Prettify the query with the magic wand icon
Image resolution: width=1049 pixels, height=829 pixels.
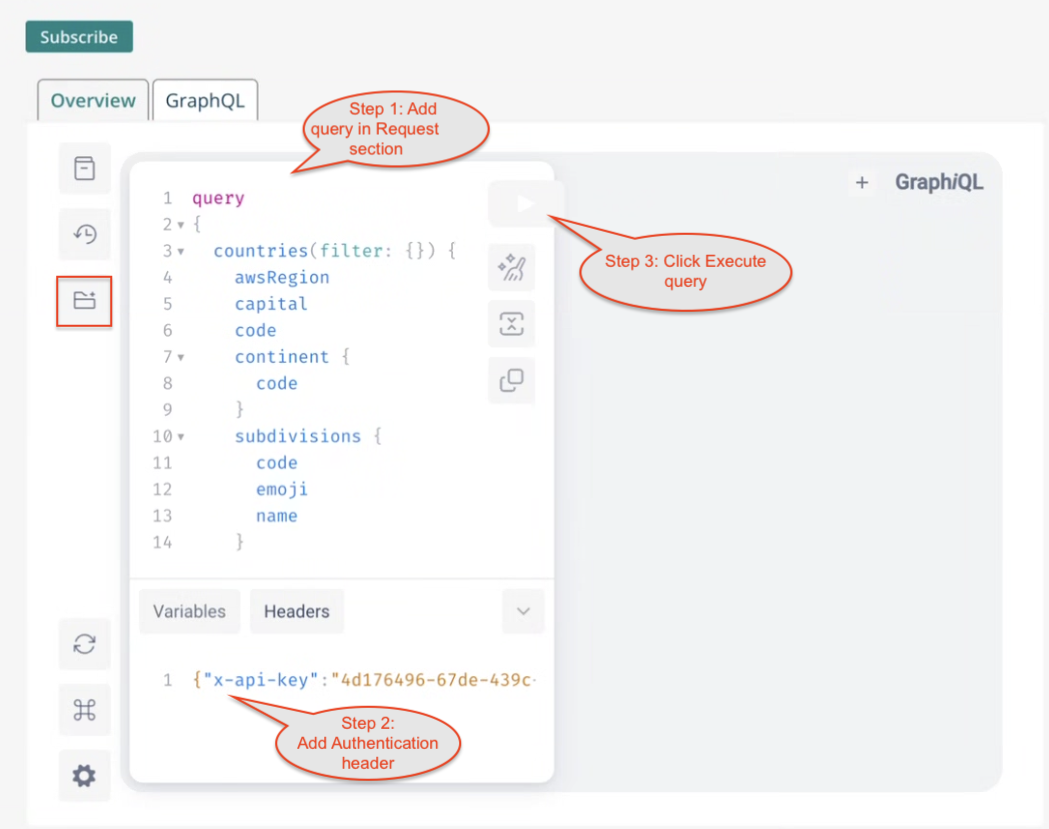coord(512,268)
